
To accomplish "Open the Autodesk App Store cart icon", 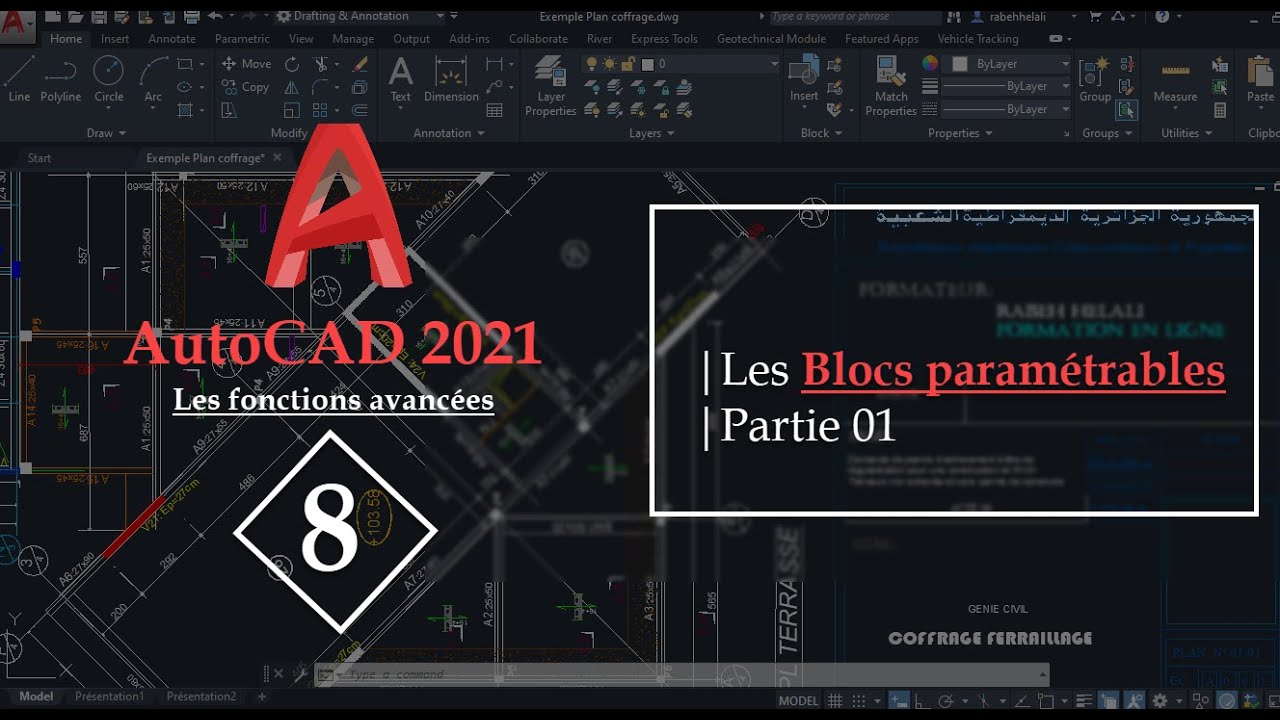I will point(1097,16).
